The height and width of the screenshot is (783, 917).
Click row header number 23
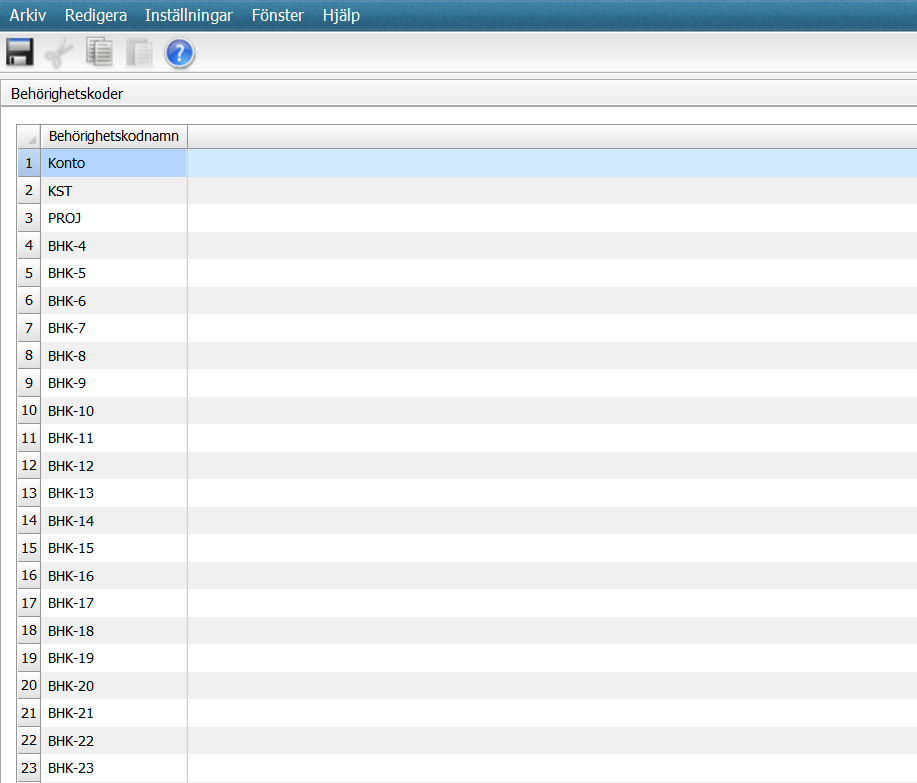coord(29,768)
